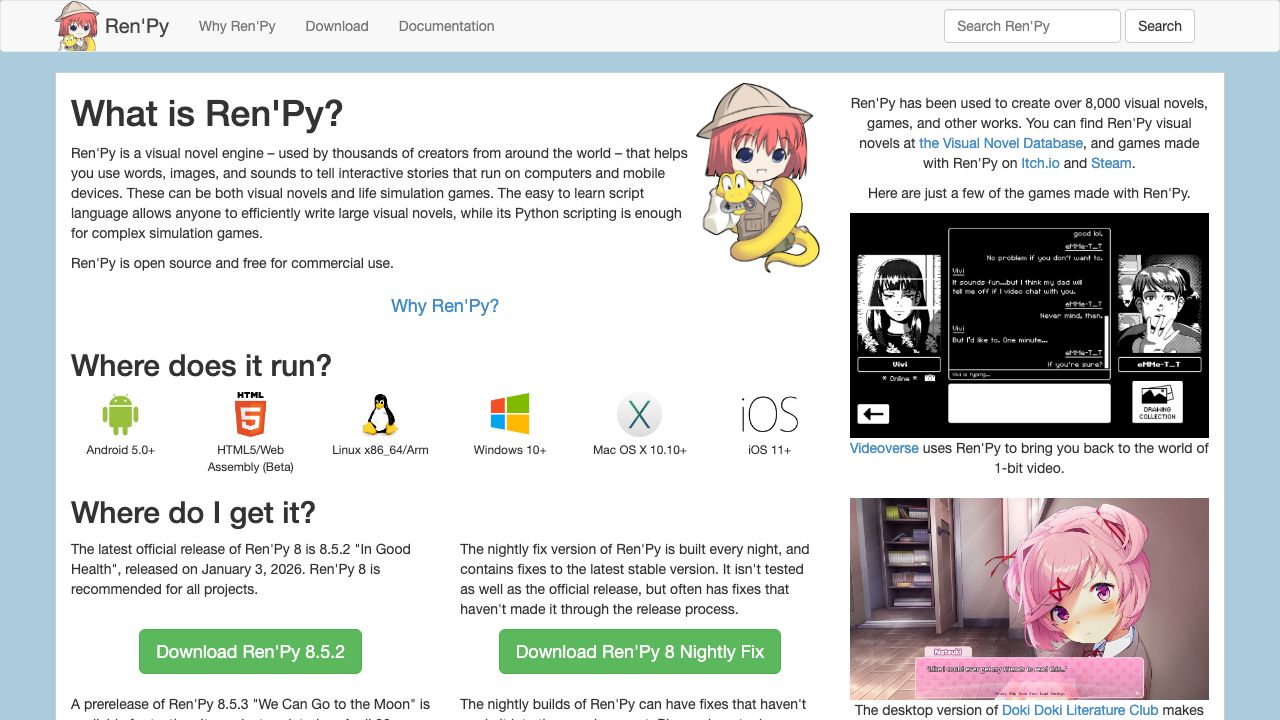Click the Doki Doki Literature Club screenshot

click(x=1029, y=599)
